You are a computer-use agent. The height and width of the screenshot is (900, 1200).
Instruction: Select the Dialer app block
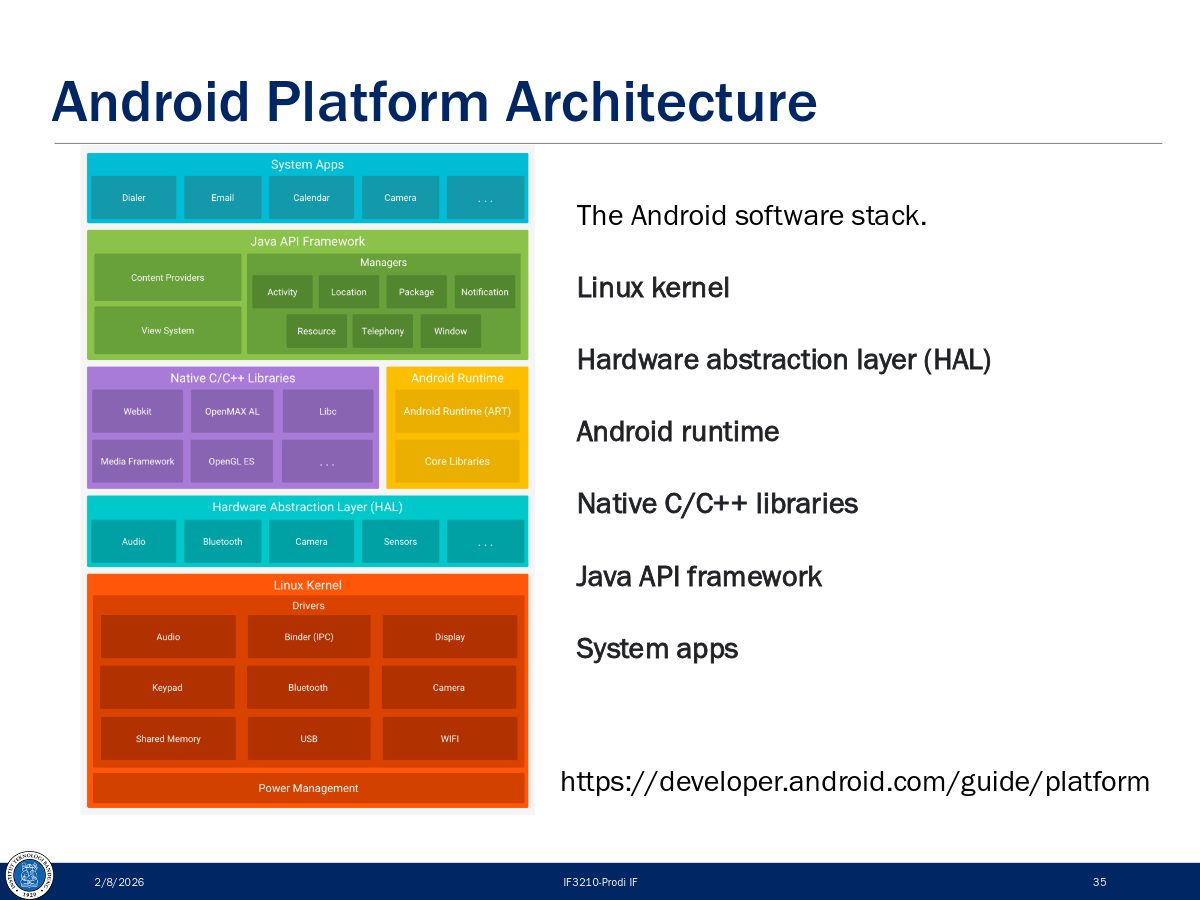point(133,197)
